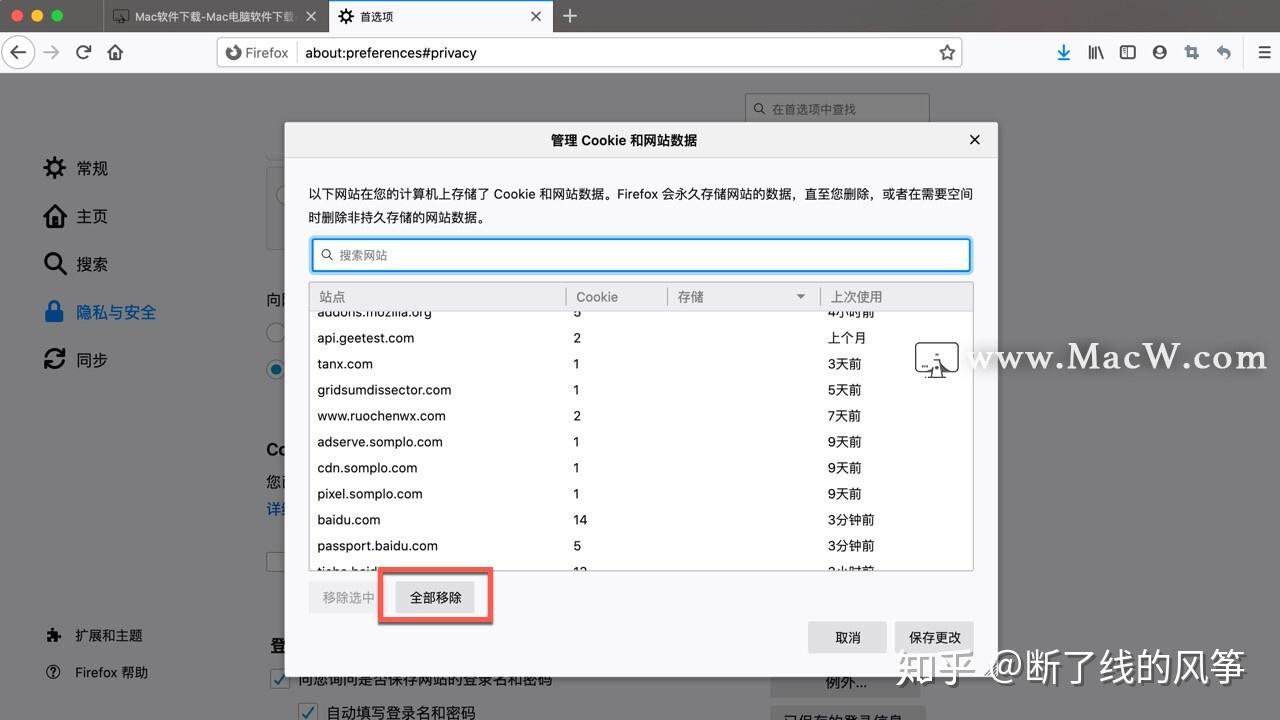The image size is (1280, 720).
Task: Click the 取消 button in the dialog
Action: [846, 637]
